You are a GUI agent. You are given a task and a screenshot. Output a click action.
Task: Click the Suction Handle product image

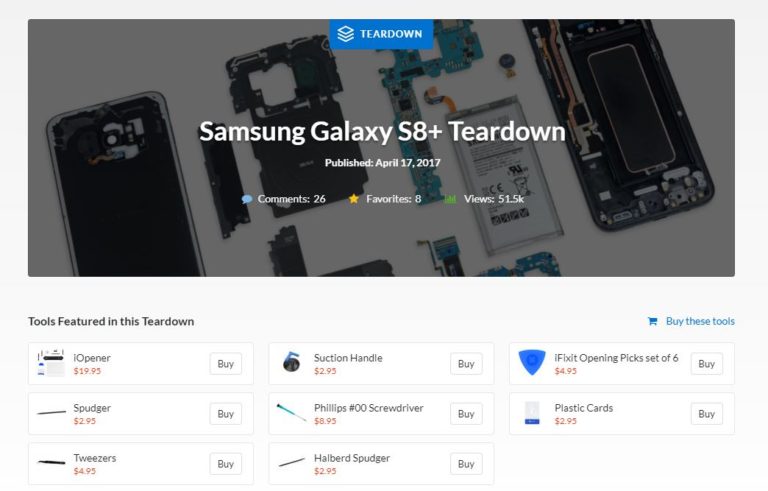(291, 363)
